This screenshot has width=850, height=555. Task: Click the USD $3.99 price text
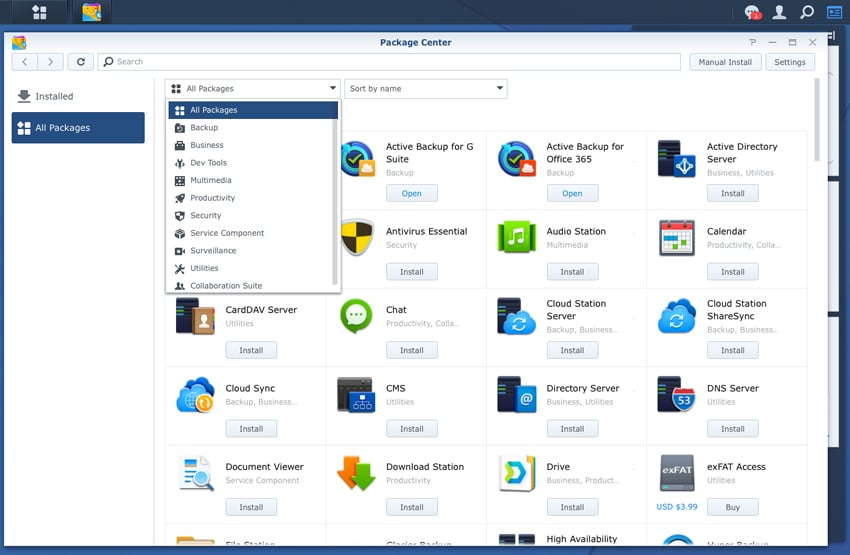pos(677,507)
